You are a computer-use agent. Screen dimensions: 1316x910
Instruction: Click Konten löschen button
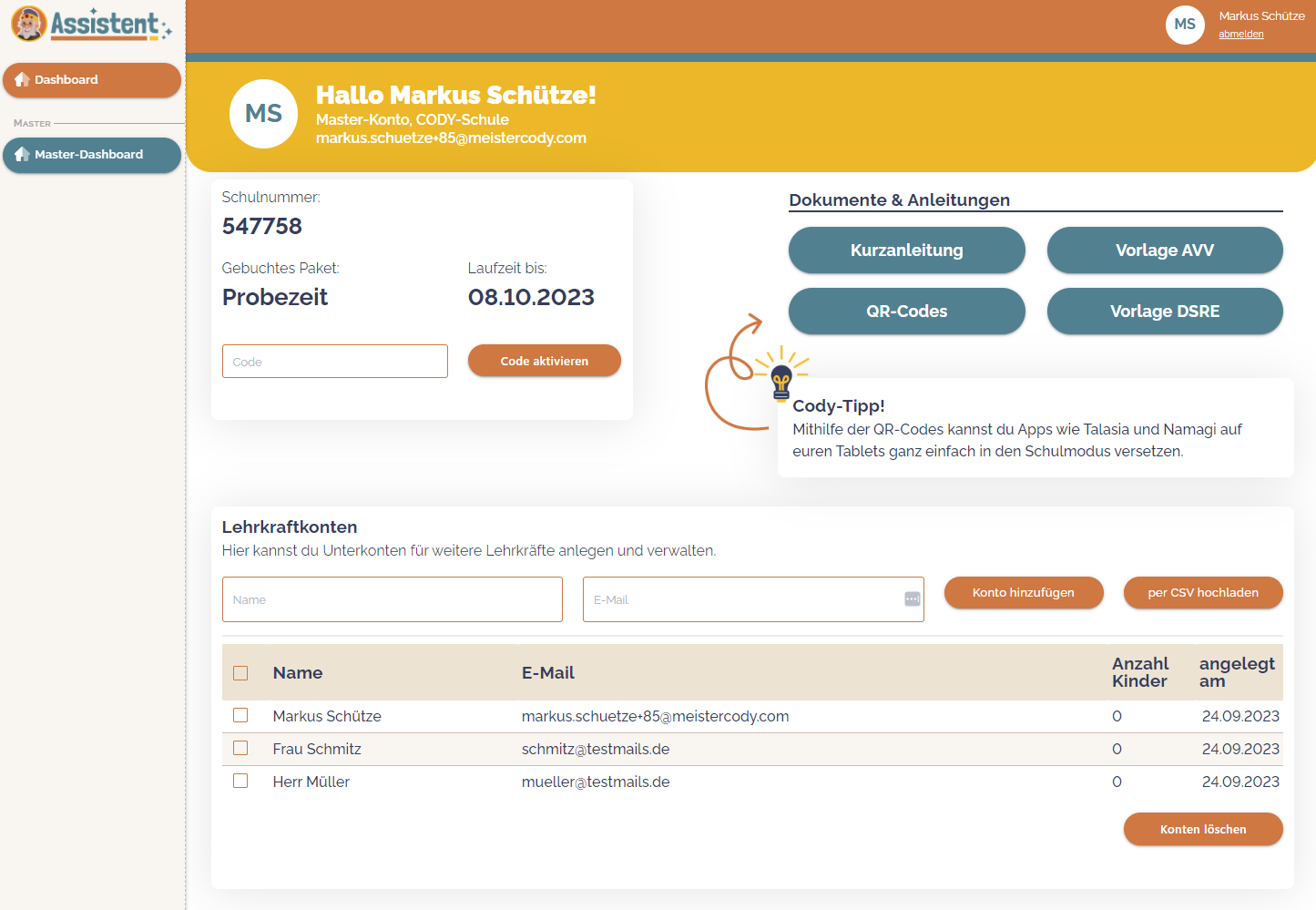1203,829
